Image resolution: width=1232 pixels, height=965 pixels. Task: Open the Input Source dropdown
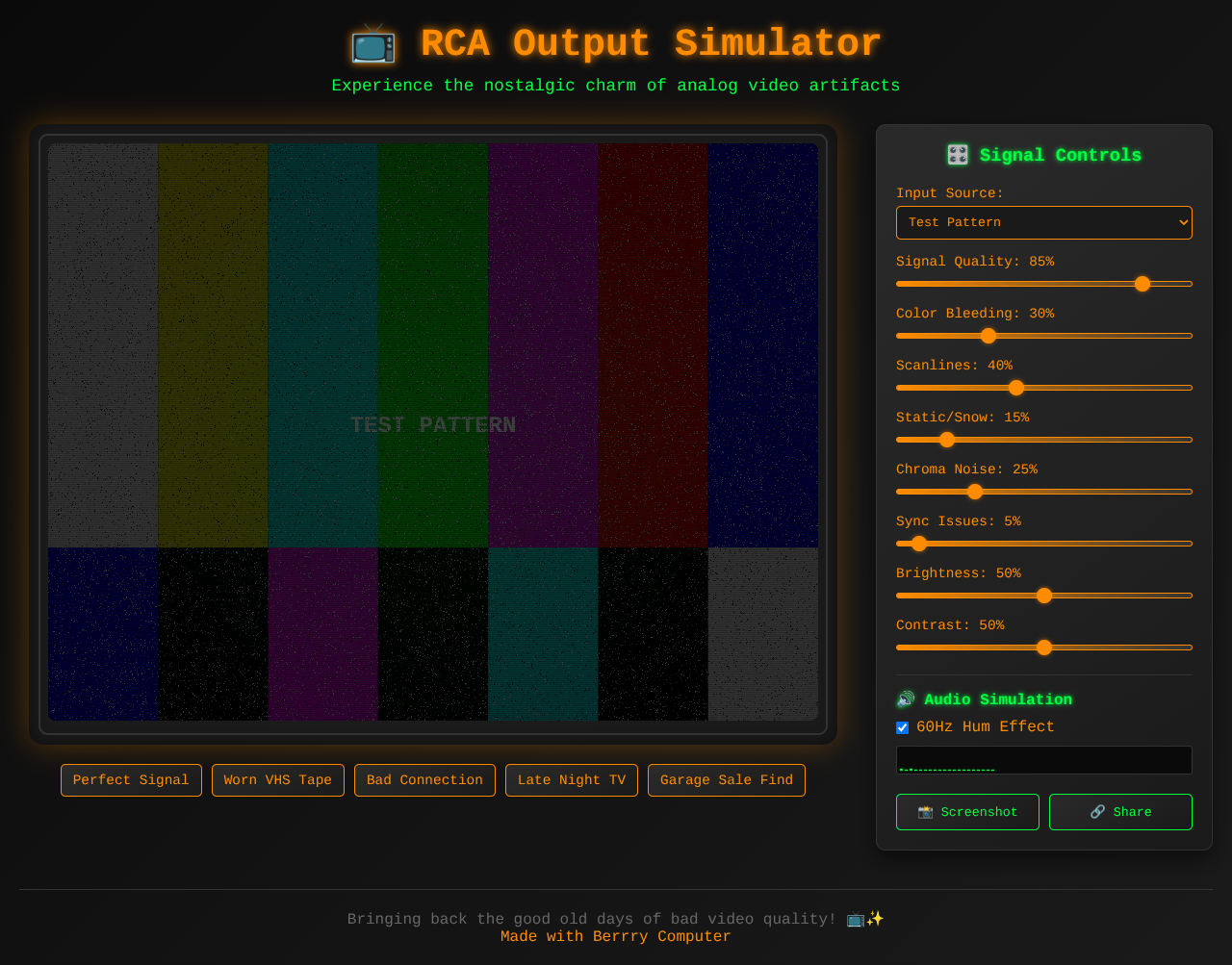pyautogui.click(x=1043, y=222)
